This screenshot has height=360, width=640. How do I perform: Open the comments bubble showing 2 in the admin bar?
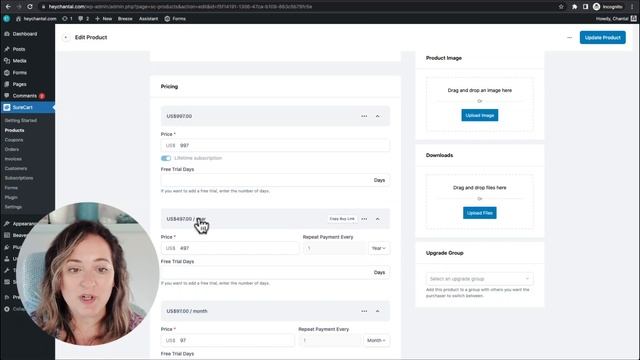(83, 19)
